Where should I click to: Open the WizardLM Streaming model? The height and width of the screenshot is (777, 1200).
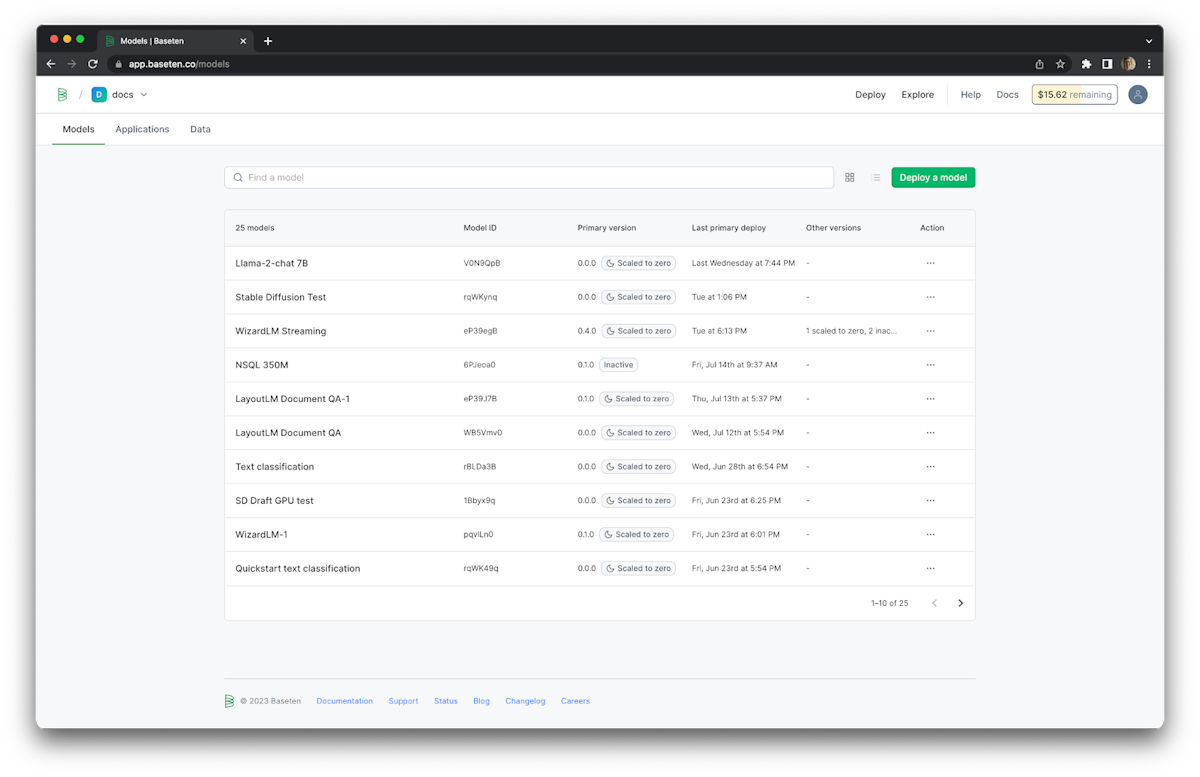(x=280, y=331)
